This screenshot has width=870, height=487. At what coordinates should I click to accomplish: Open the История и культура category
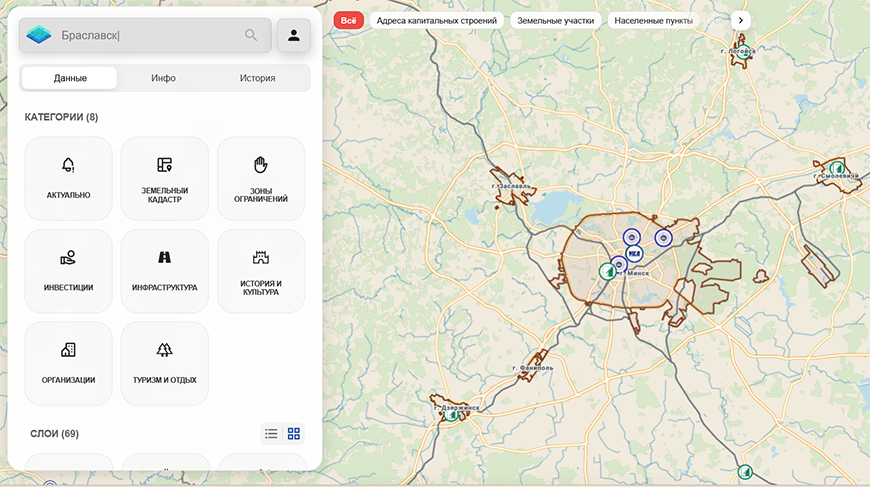(x=261, y=271)
